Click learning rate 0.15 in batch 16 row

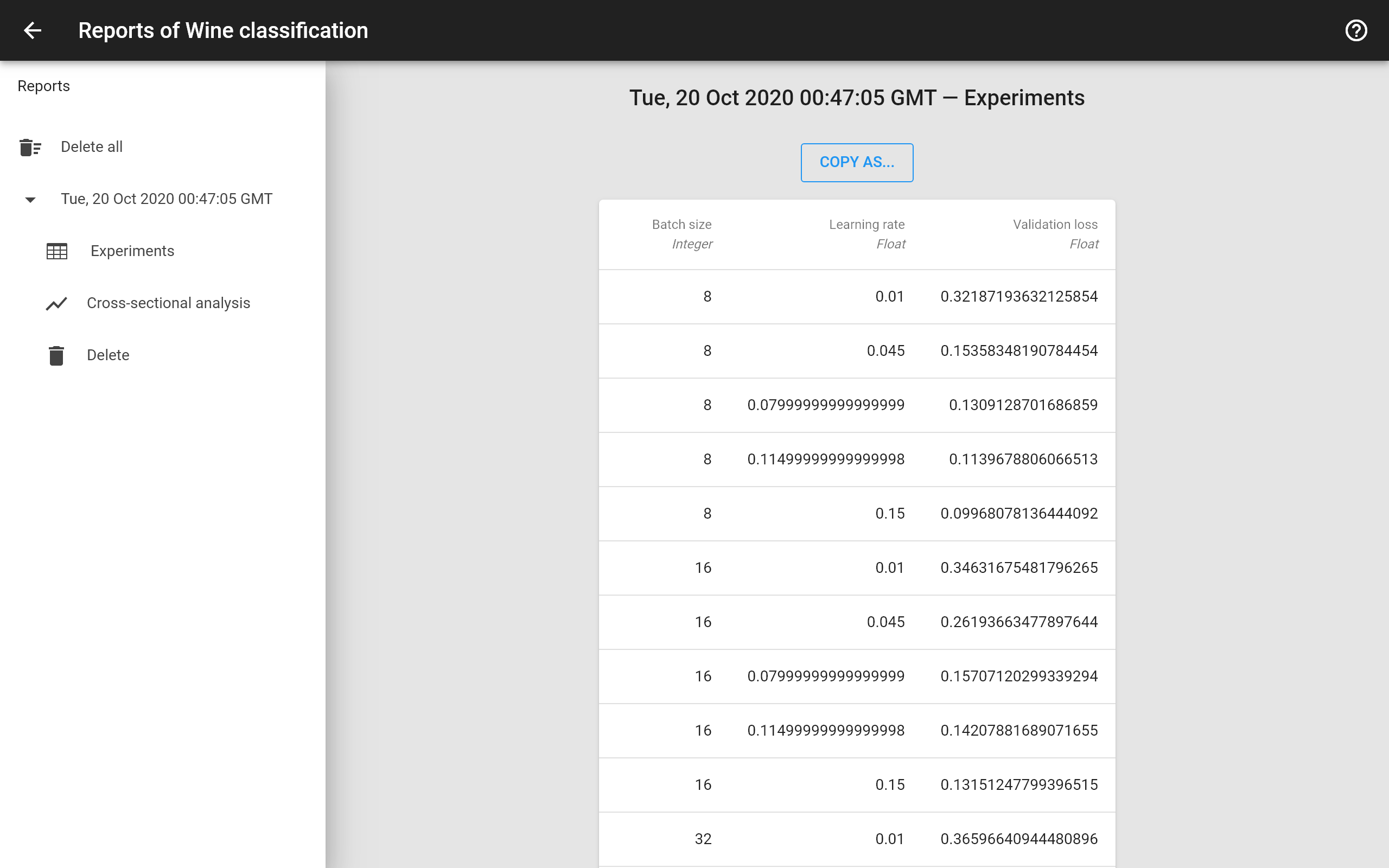(890, 785)
